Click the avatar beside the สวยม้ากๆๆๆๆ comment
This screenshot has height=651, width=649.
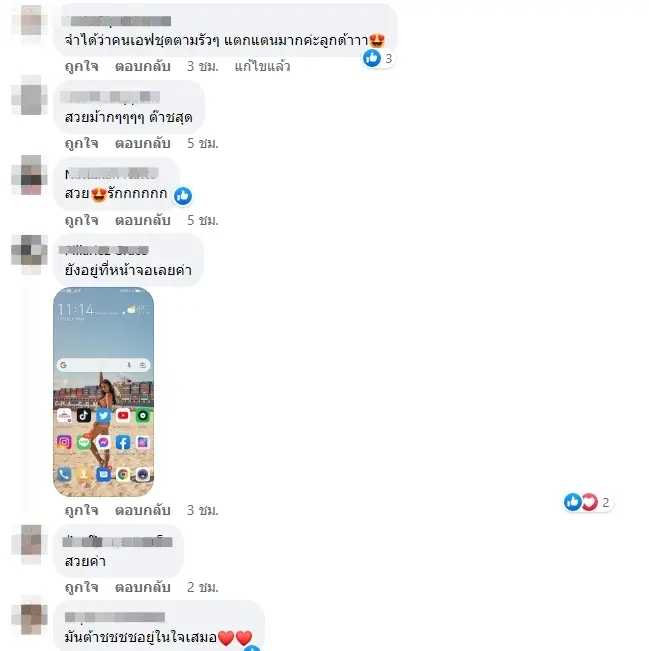click(x=31, y=95)
